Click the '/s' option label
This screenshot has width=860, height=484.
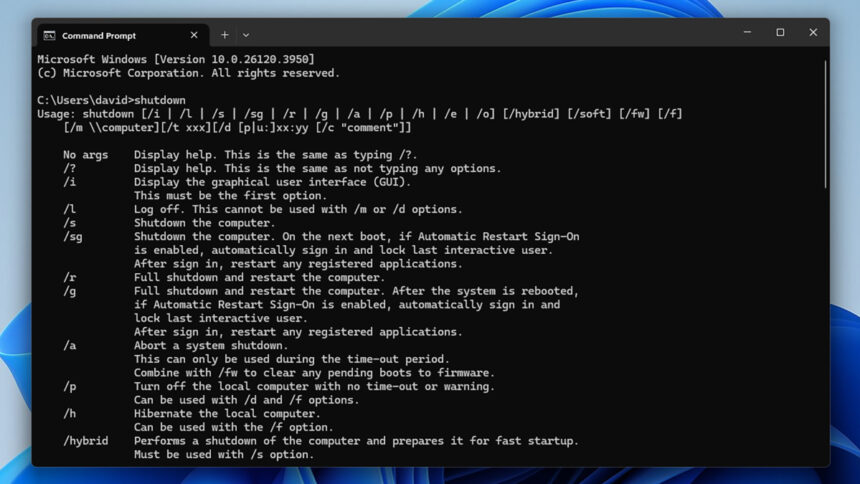point(70,223)
